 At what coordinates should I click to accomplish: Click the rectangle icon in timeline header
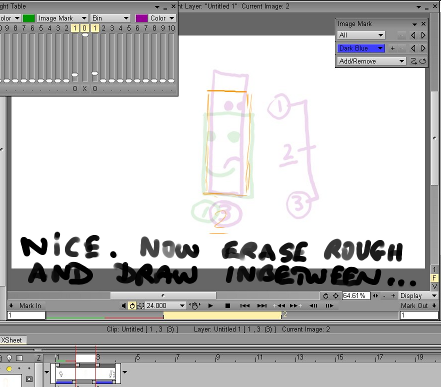19,358
